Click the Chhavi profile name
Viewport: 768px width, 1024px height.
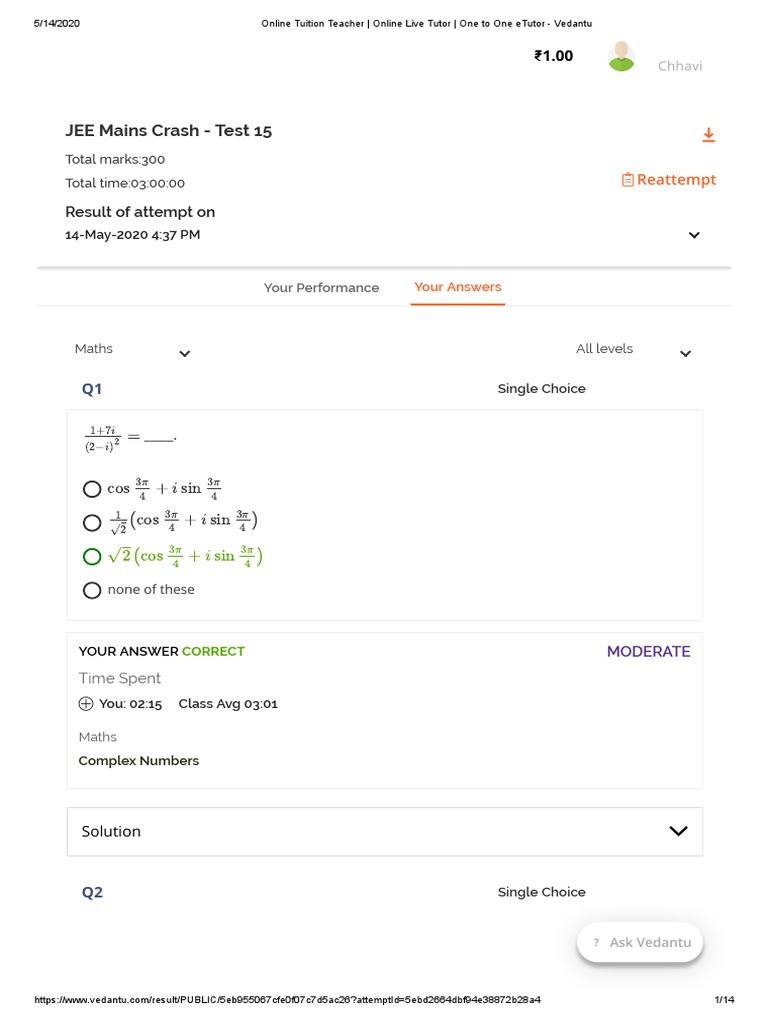tap(680, 66)
